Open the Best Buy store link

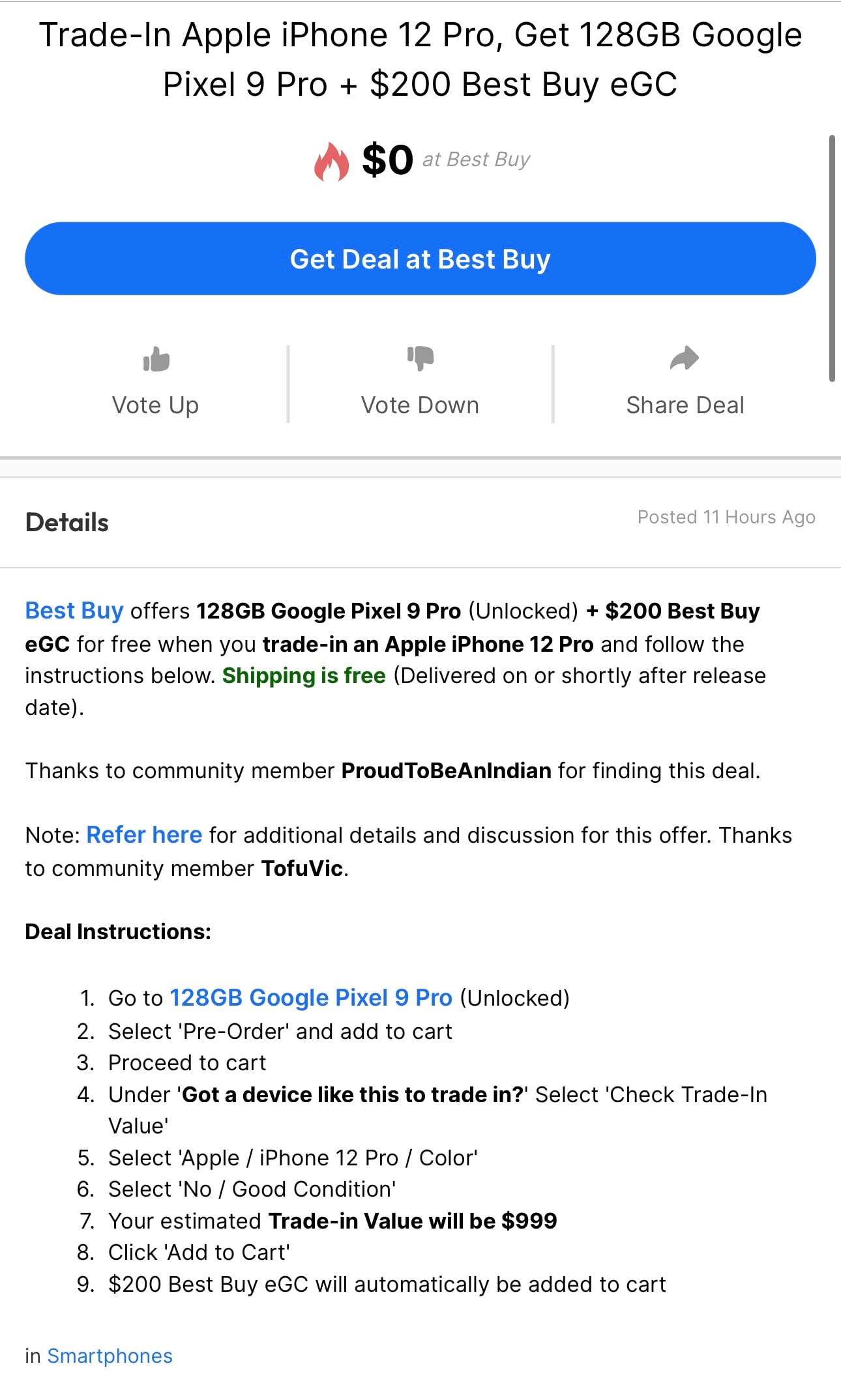coord(74,611)
